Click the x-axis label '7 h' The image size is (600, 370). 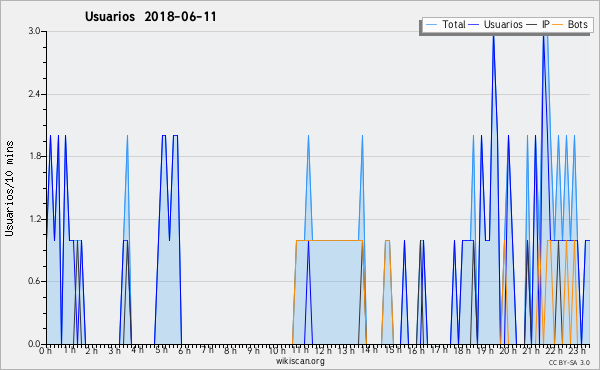[x=207, y=350]
